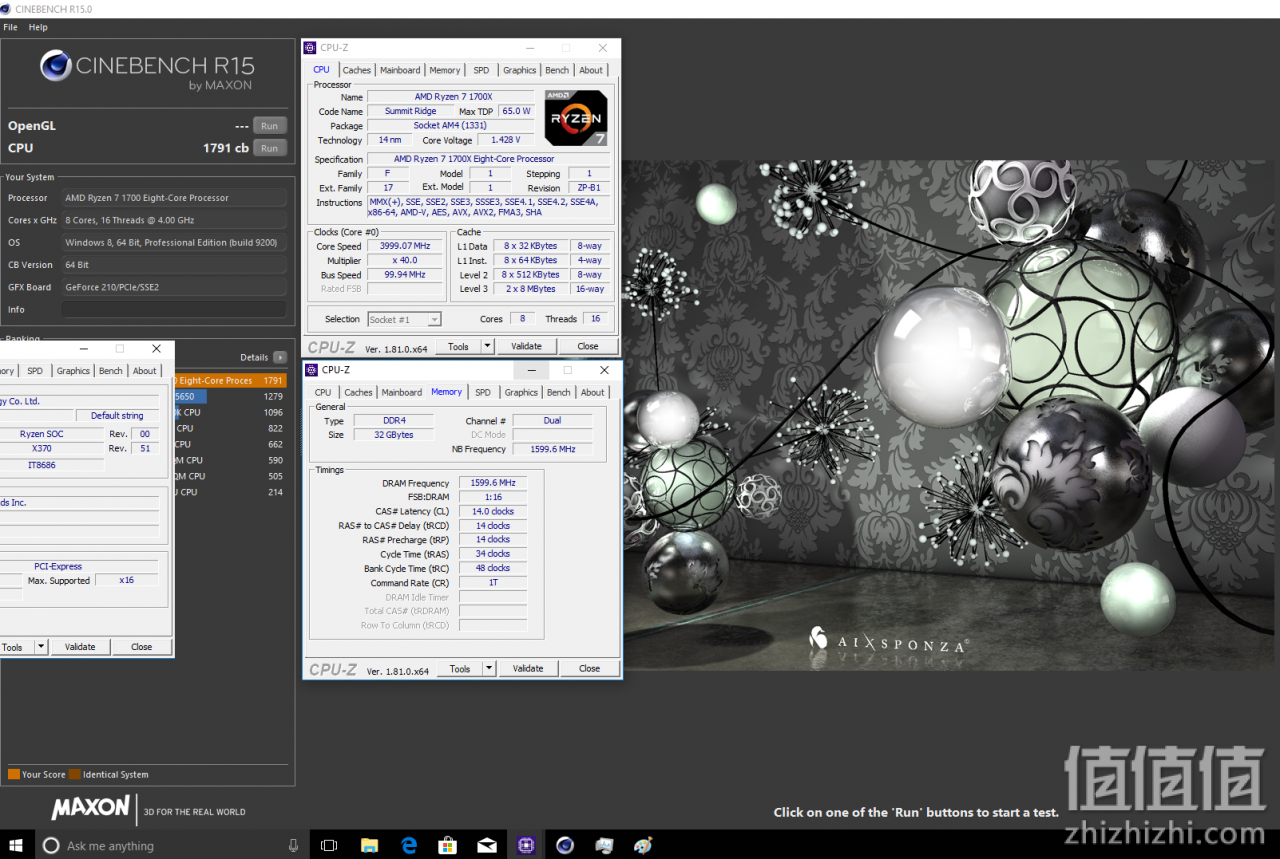Open File Explorer from the taskbar
Image resolution: width=1280 pixels, height=859 pixels.
click(x=369, y=845)
